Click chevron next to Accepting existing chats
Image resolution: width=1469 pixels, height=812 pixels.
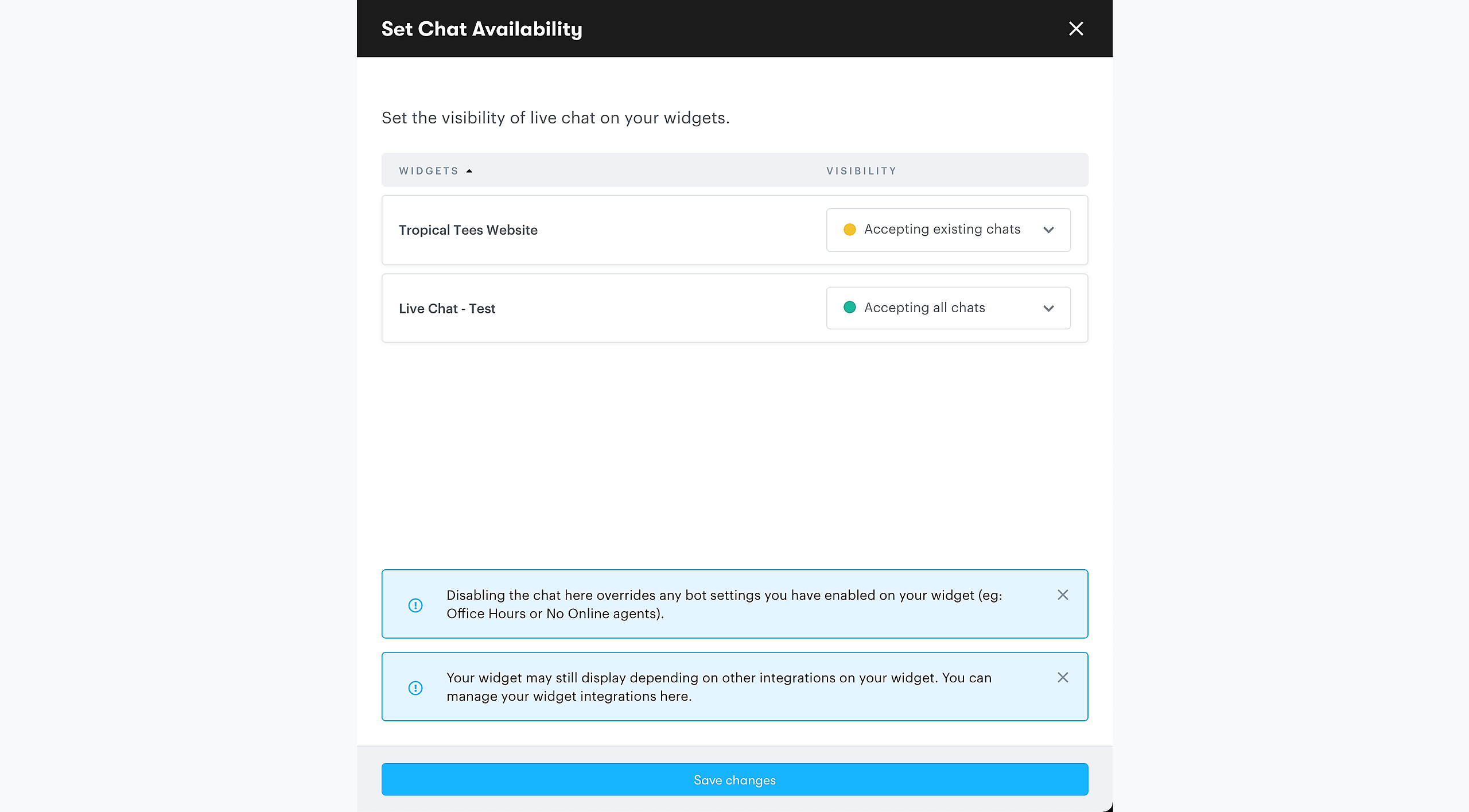pyautogui.click(x=1048, y=230)
